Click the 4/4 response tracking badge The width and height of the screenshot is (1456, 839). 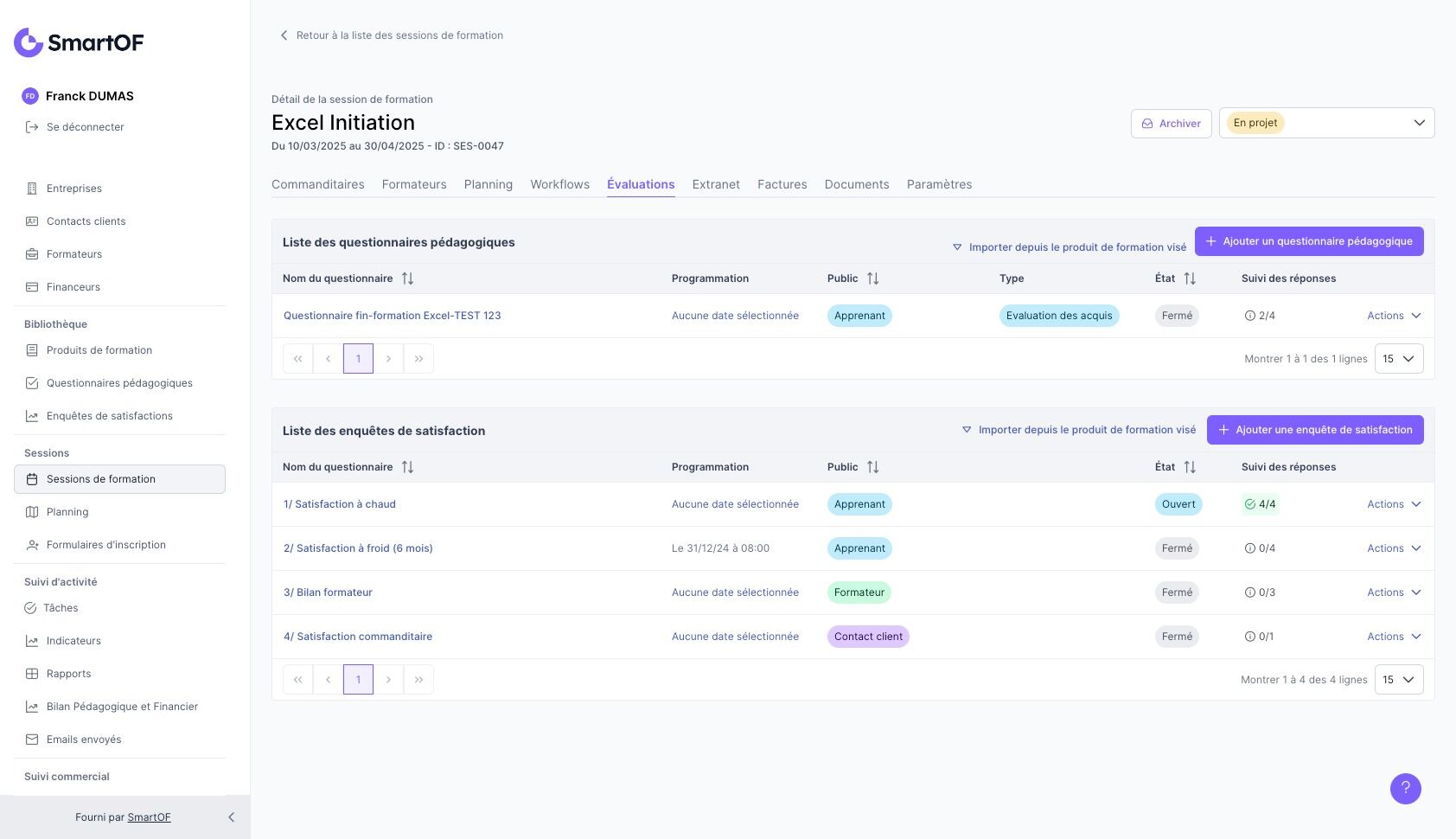pyautogui.click(x=1260, y=504)
